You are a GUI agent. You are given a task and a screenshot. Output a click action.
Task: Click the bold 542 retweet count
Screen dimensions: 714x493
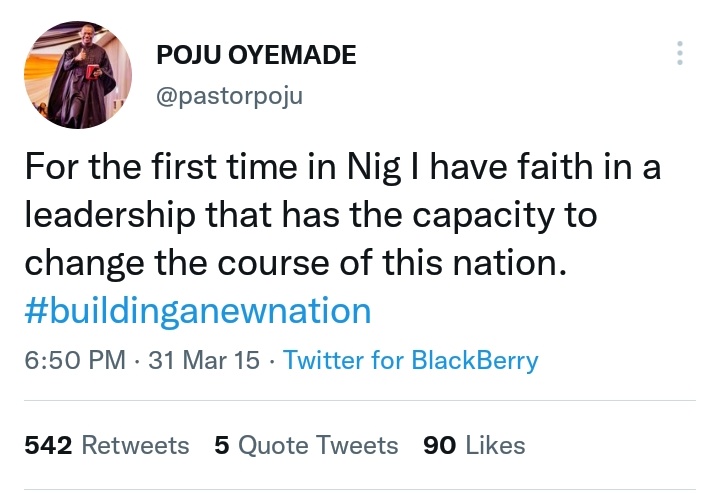[x=47, y=445]
